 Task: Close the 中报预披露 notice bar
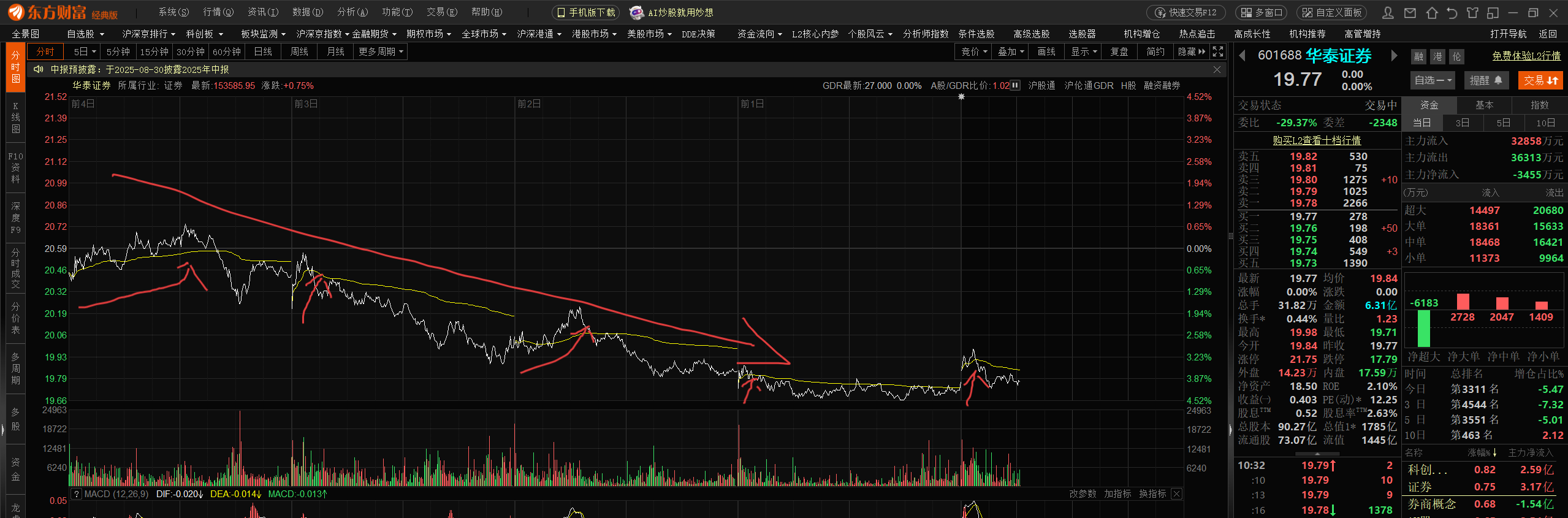[1217, 69]
